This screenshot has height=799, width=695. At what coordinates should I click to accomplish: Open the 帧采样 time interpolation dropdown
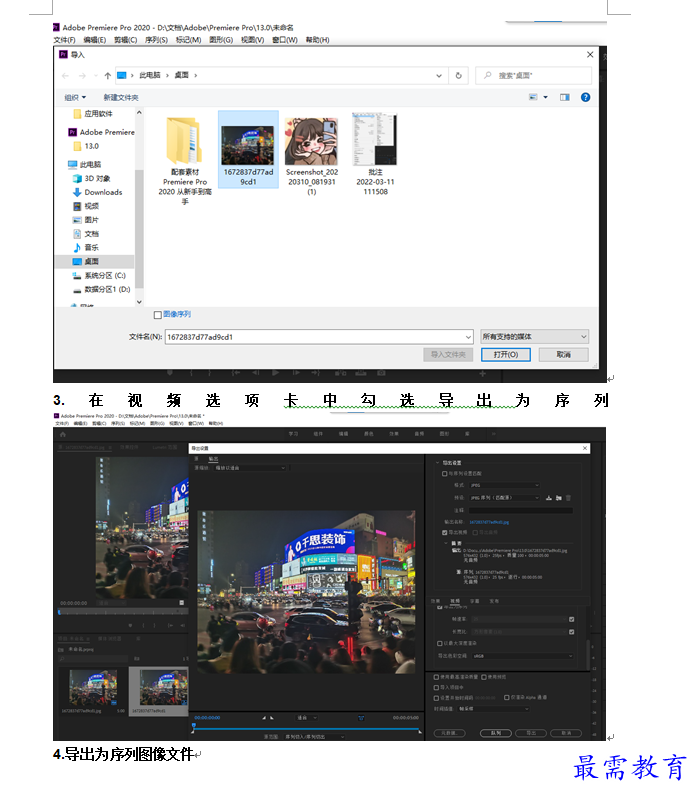[x=494, y=709]
